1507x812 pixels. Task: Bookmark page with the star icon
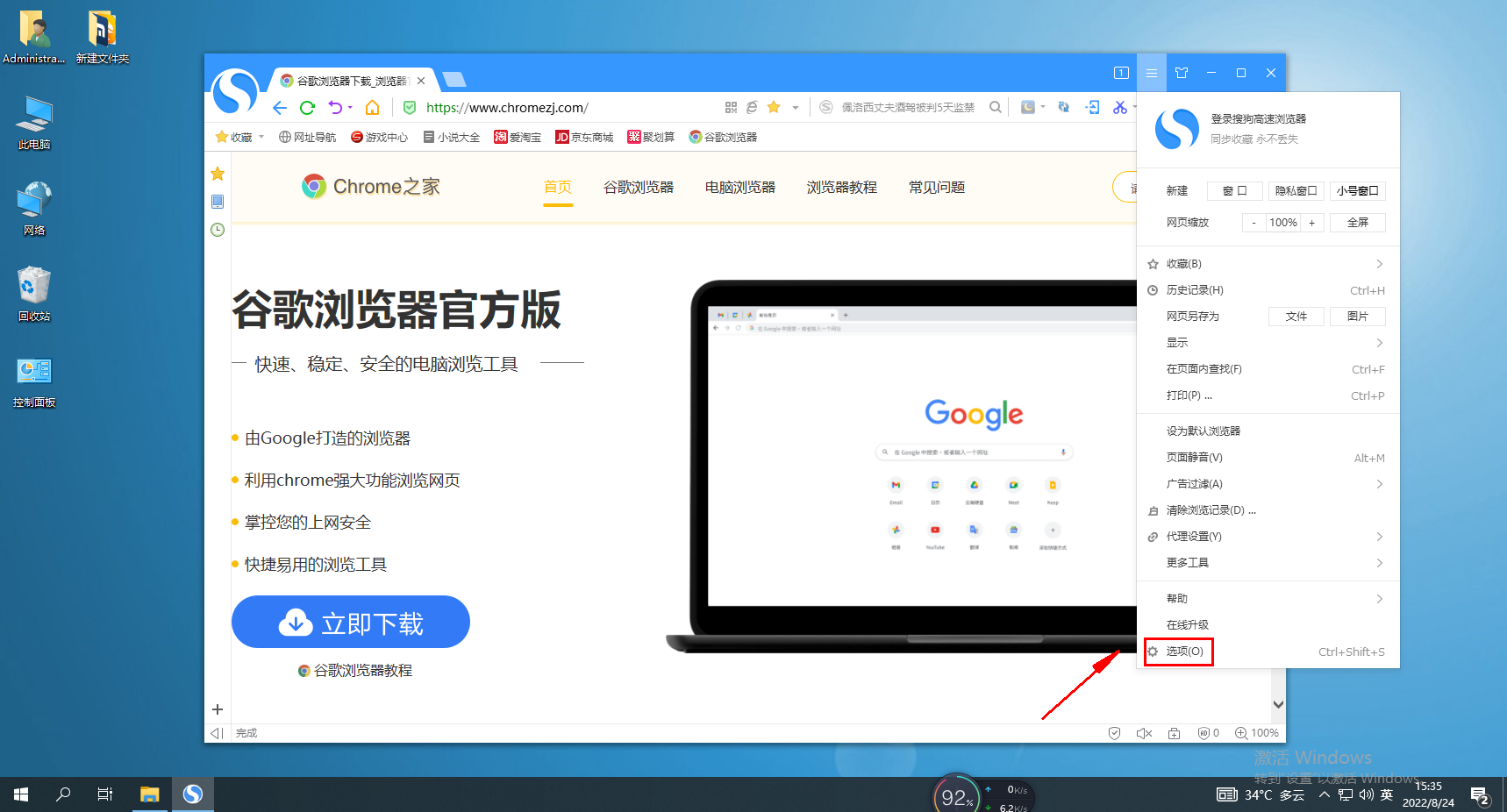point(774,107)
